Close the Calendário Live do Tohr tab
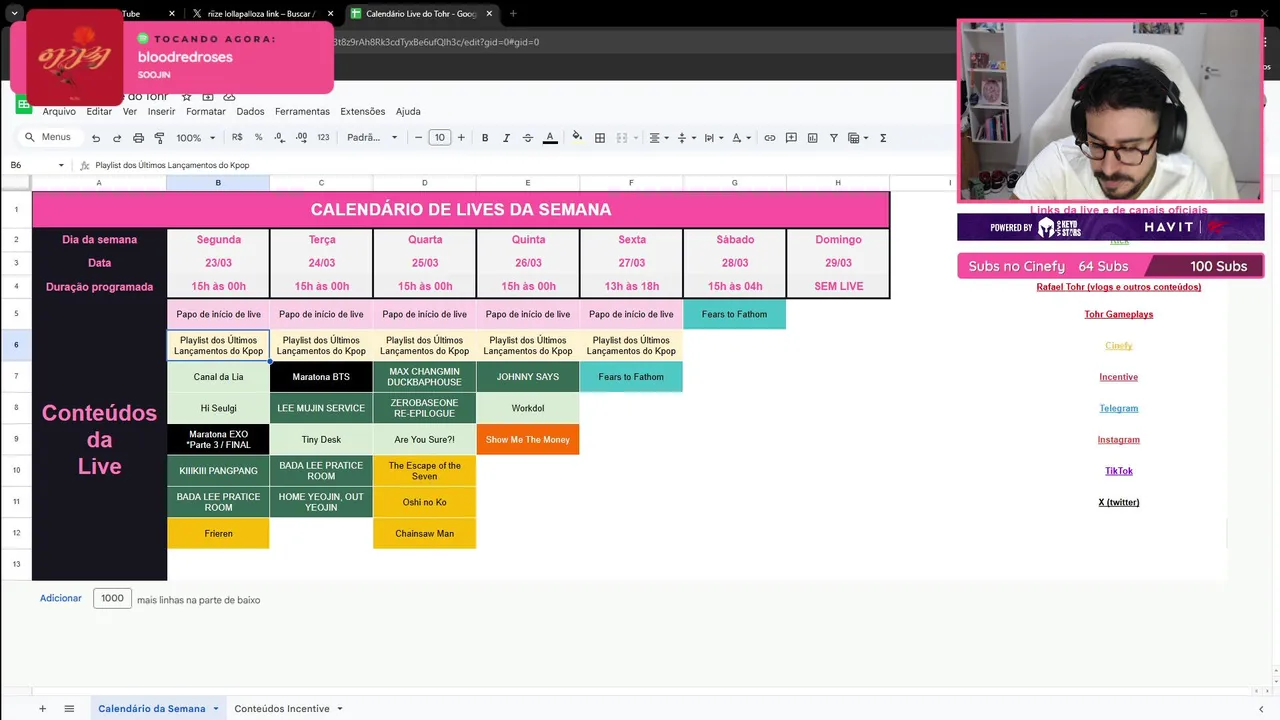This screenshot has height=720, width=1280. coord(489,14)
